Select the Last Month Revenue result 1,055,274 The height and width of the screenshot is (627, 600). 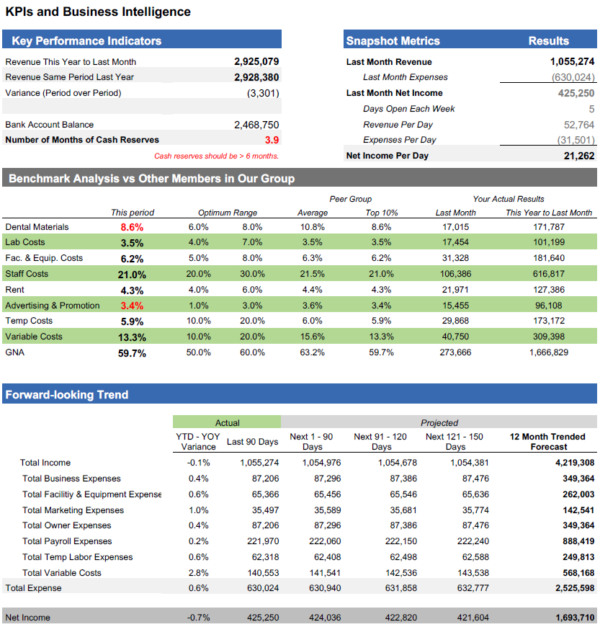572,62
